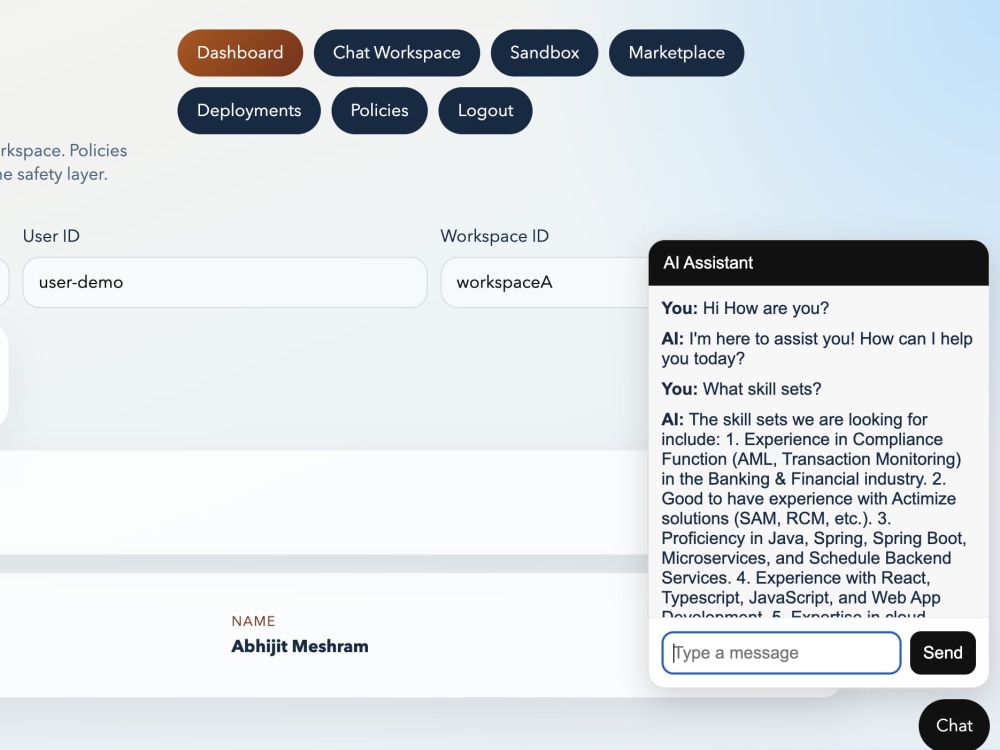Click the AI reply "I'm here to assist you!"
Screen dimensions: 1000x750
point(817,348)
